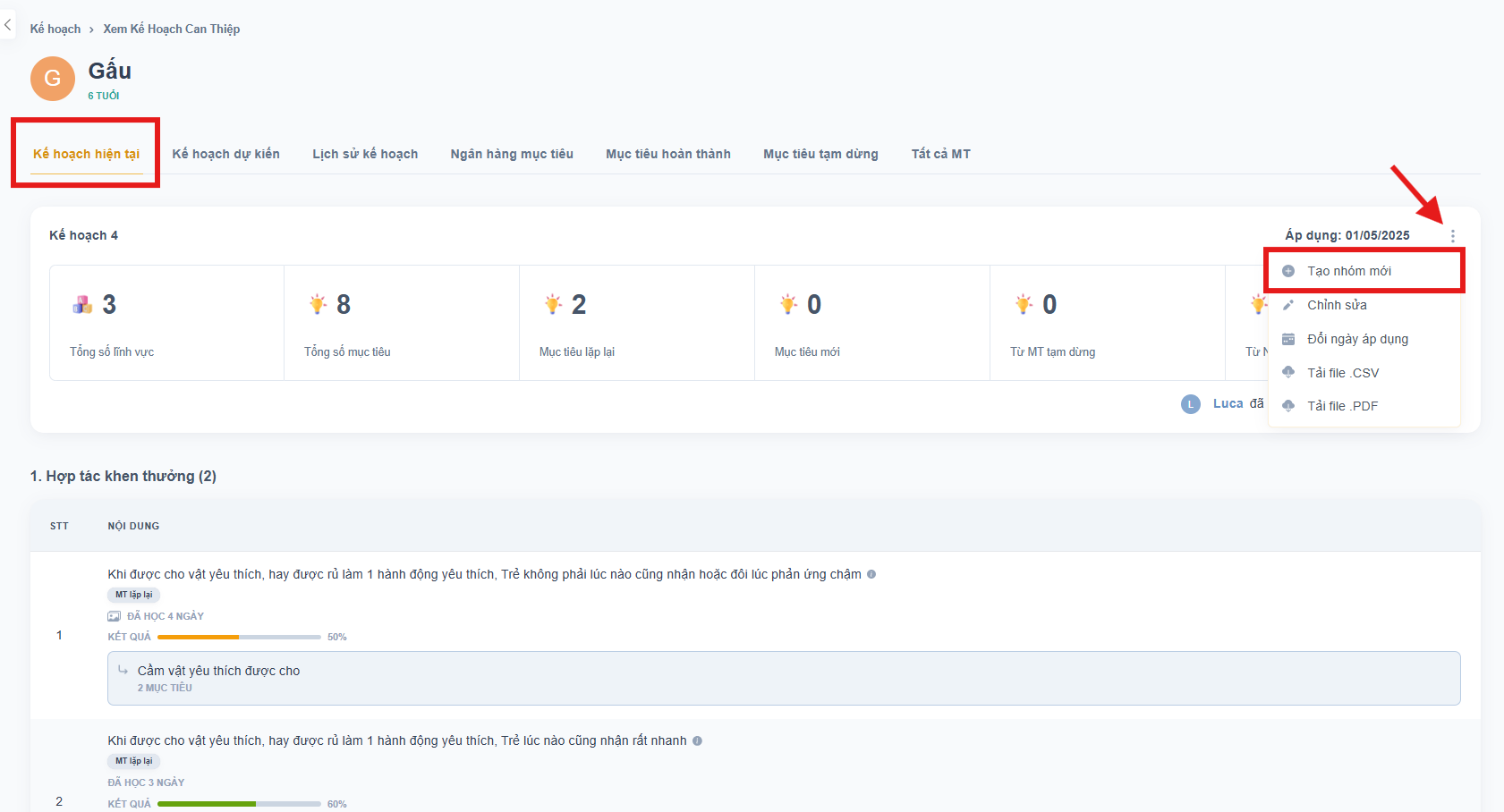Click the info icon after second goal text
Viewport: 1504px width, 812px height.
(697, 740)
